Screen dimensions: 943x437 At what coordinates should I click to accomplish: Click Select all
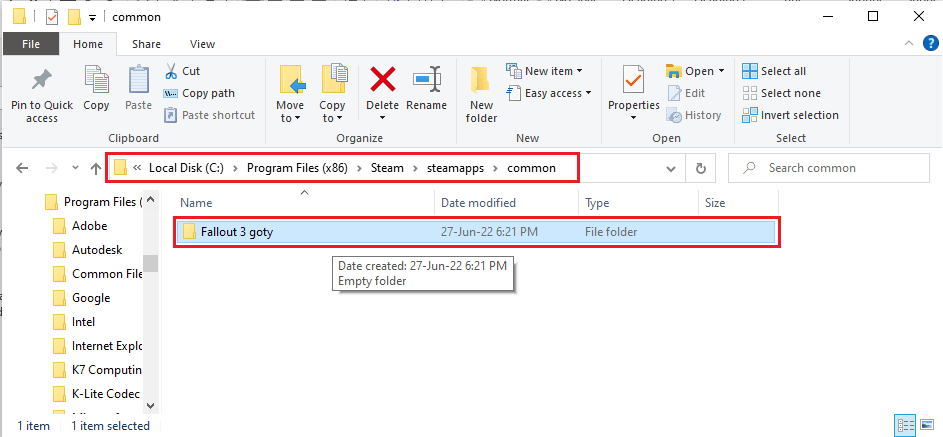(x=774, y=71)
